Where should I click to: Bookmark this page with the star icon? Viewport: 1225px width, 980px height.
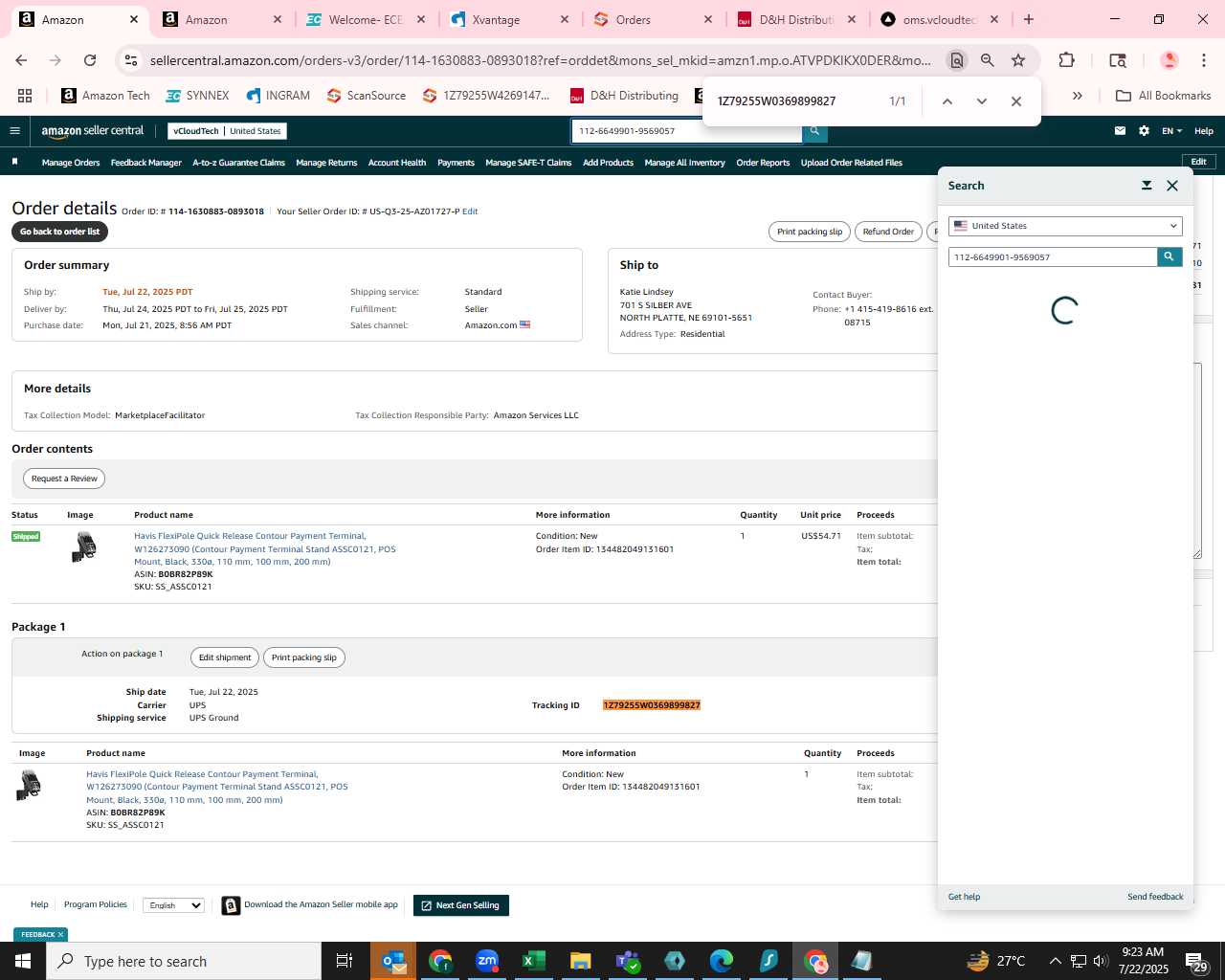(x=1018, y=60)
